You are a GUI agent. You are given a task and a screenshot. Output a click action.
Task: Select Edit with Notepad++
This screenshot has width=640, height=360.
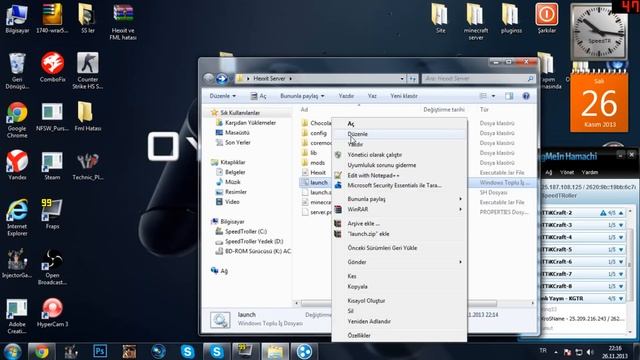[399, 175]
